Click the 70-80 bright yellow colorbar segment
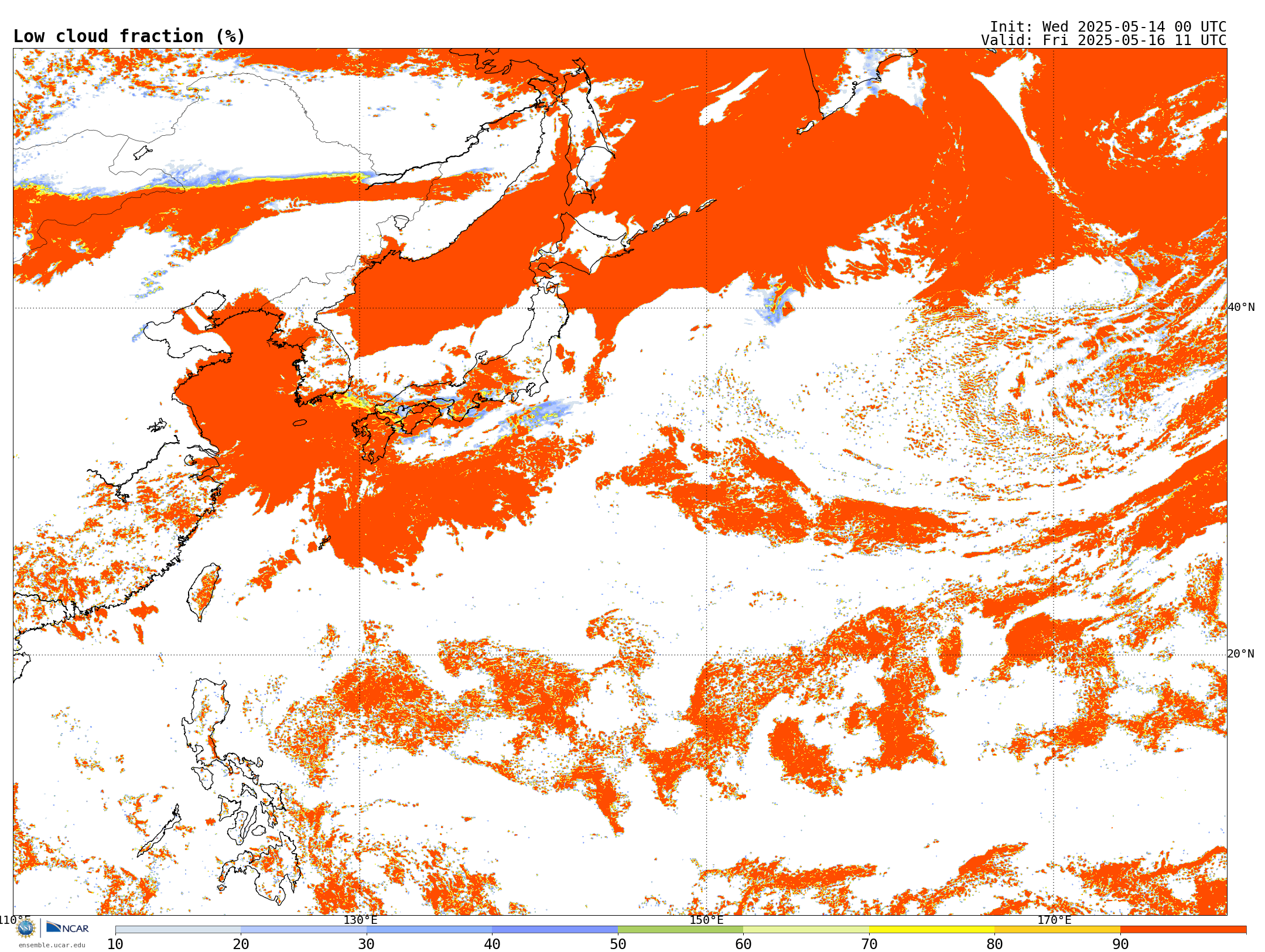The height and width of the screenshot is (952, 1265). [x=932, y=930]
